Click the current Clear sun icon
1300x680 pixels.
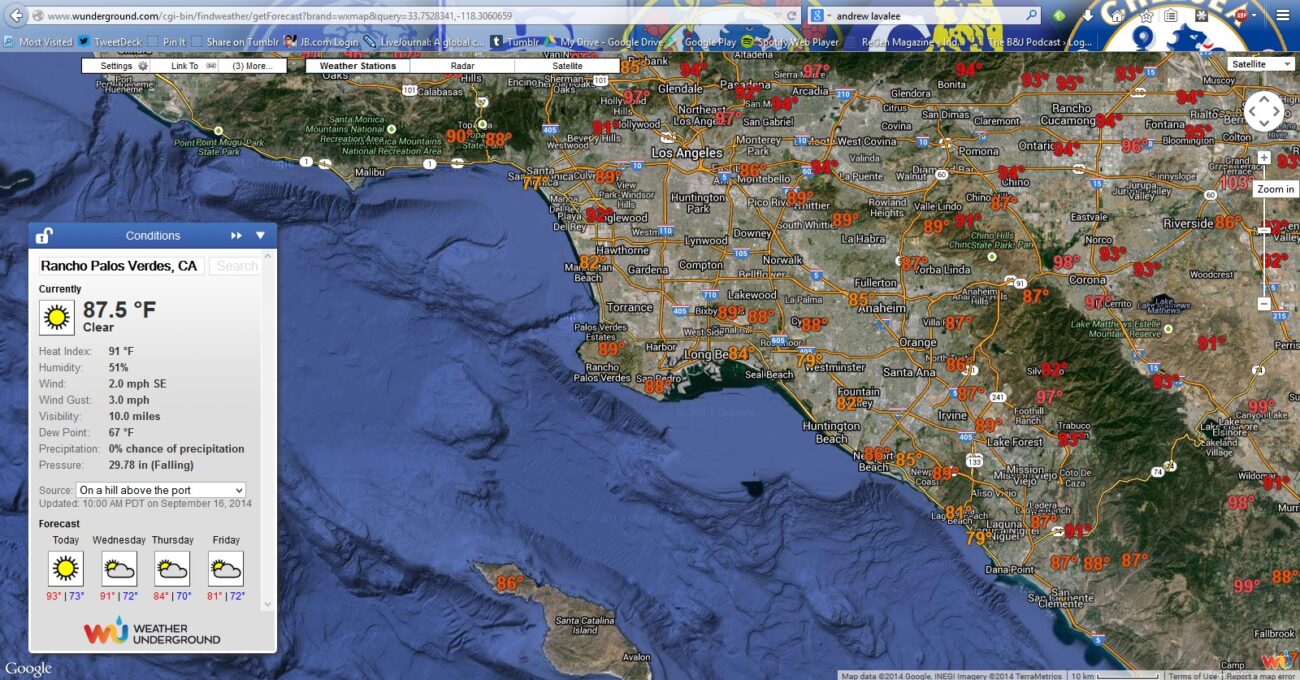57,318
